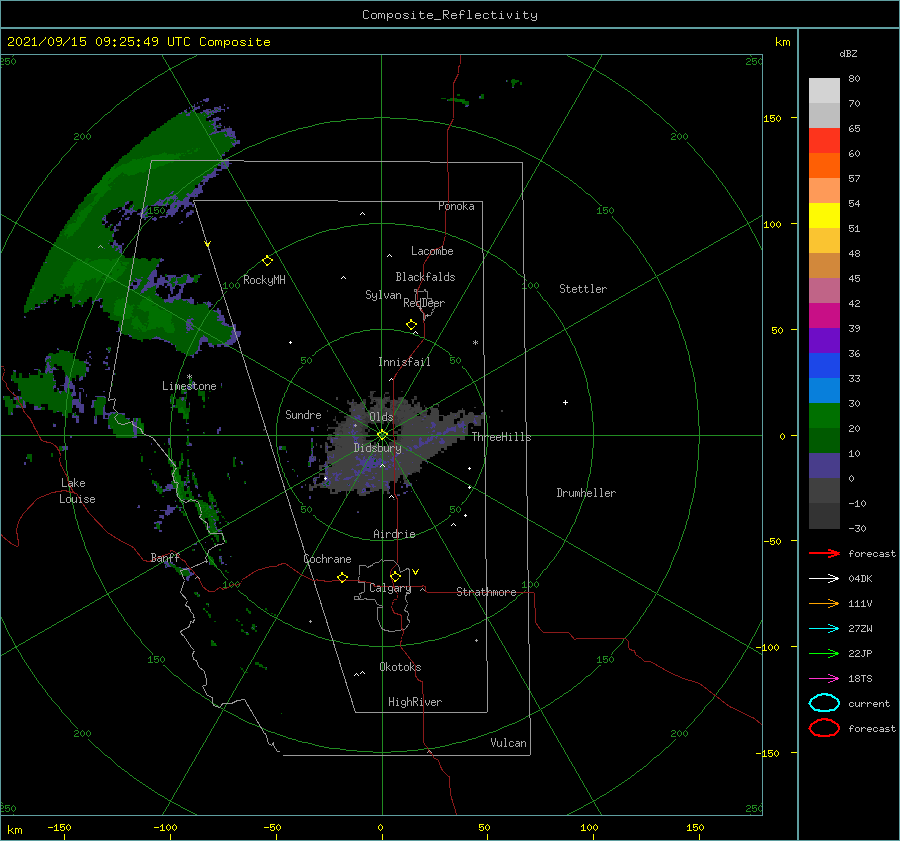
Task: Click the Okotoks city label
Action: pyautogui.click(x=400, y=667)
